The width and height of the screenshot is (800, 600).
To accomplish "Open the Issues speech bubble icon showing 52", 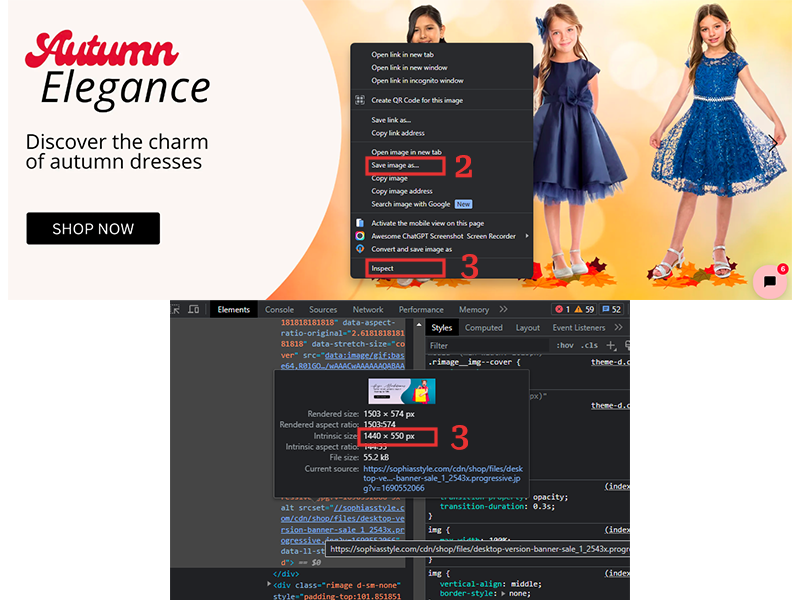I will pyautogui.click(x=607, y=309).
